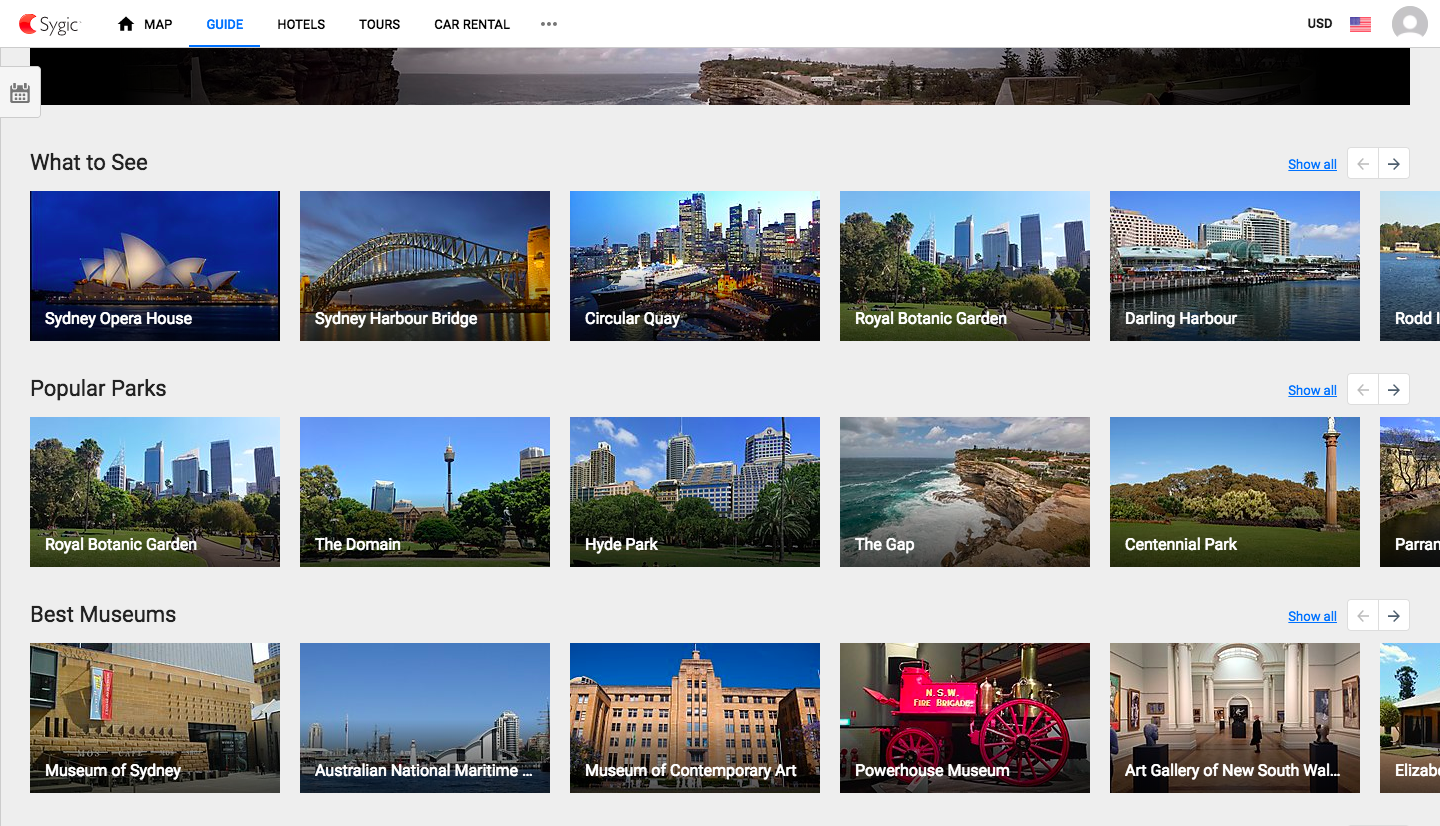Move Popular Parks carousel backward
The width and height of the screenshot is (1440, 826).
(1363, 390)
